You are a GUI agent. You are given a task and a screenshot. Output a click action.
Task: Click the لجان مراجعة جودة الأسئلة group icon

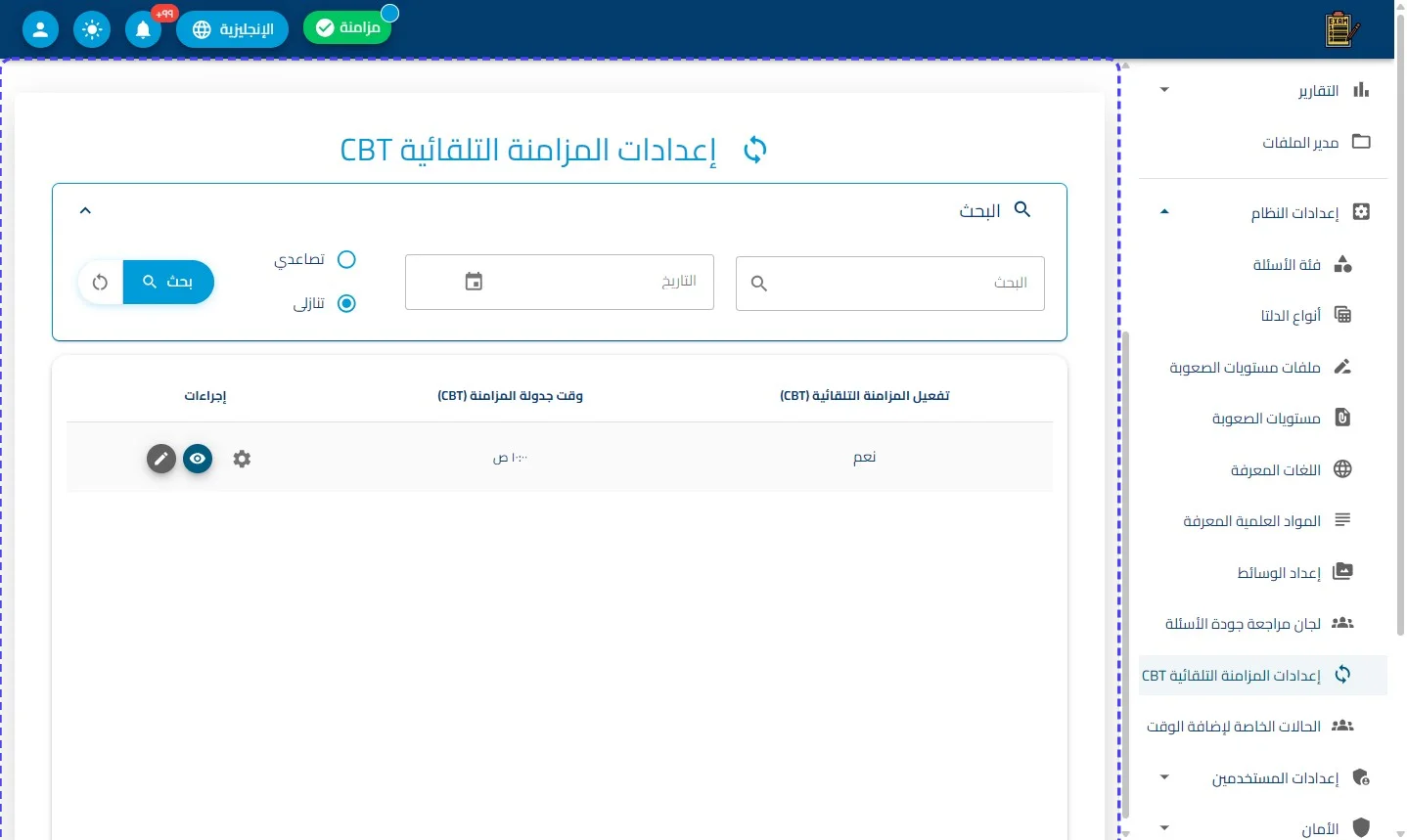tap(1342, 623)
